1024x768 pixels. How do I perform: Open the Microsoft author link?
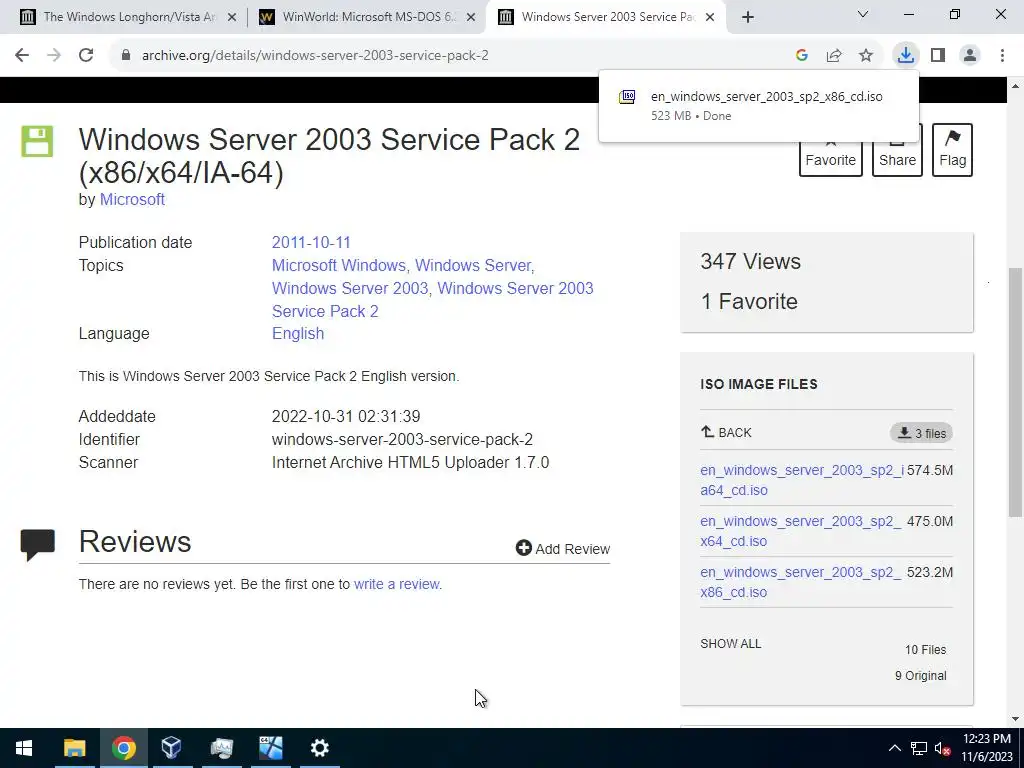[132, 199]
